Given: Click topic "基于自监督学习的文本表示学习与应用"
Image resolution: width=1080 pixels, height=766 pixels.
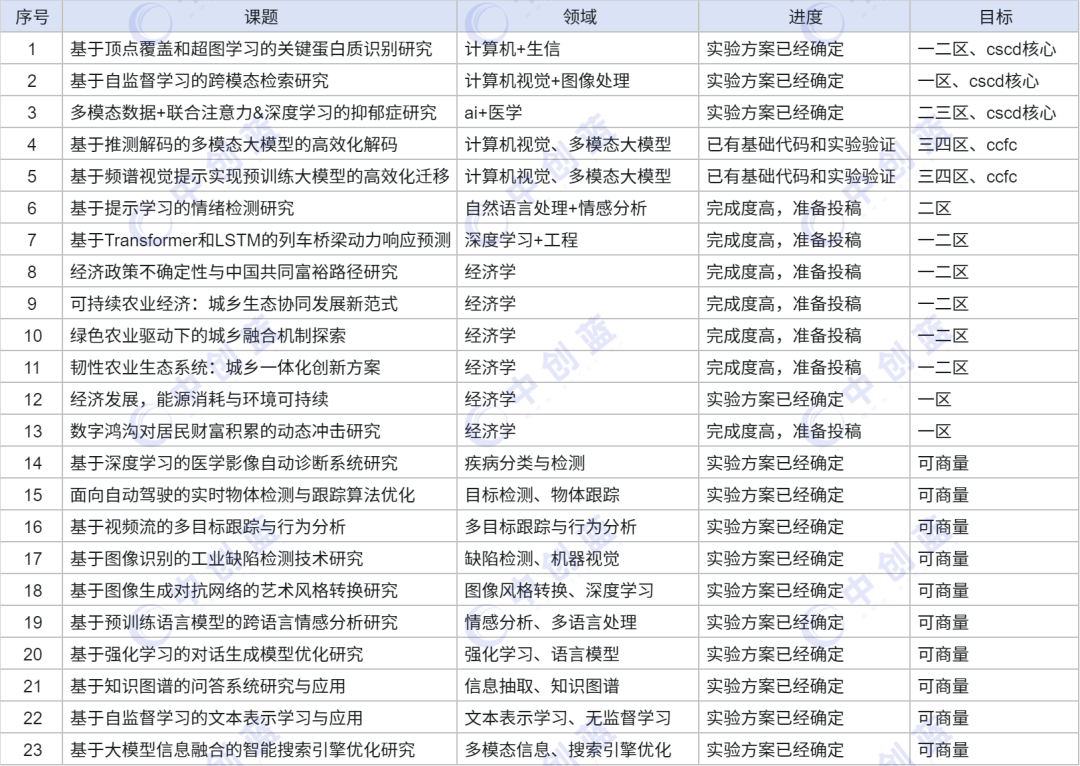Looking at the screenshot, I should coord(217,718).
